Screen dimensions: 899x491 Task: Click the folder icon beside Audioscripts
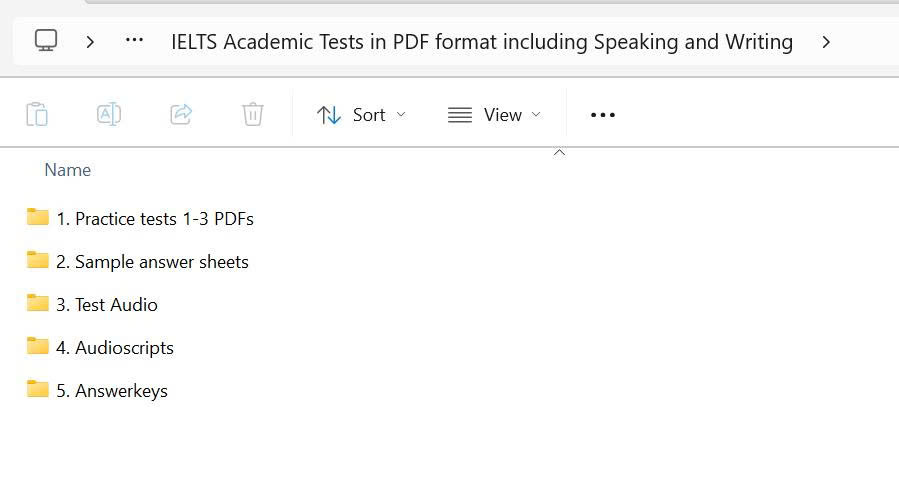[x=38, y=347]
